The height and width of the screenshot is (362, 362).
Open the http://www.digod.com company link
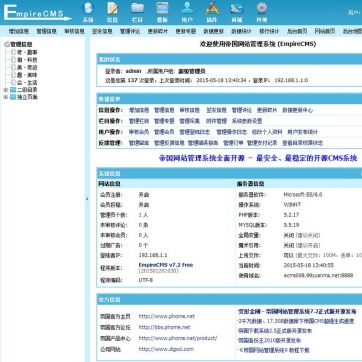point(166,349)
